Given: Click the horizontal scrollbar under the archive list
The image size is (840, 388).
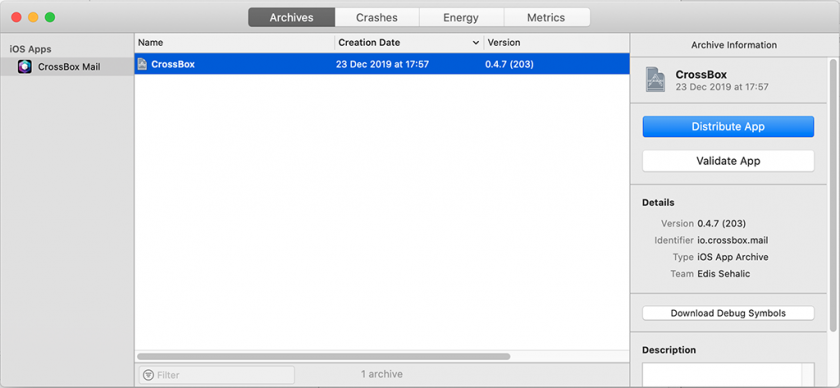Looking at the screenshot, I should (x=324, y=356).
